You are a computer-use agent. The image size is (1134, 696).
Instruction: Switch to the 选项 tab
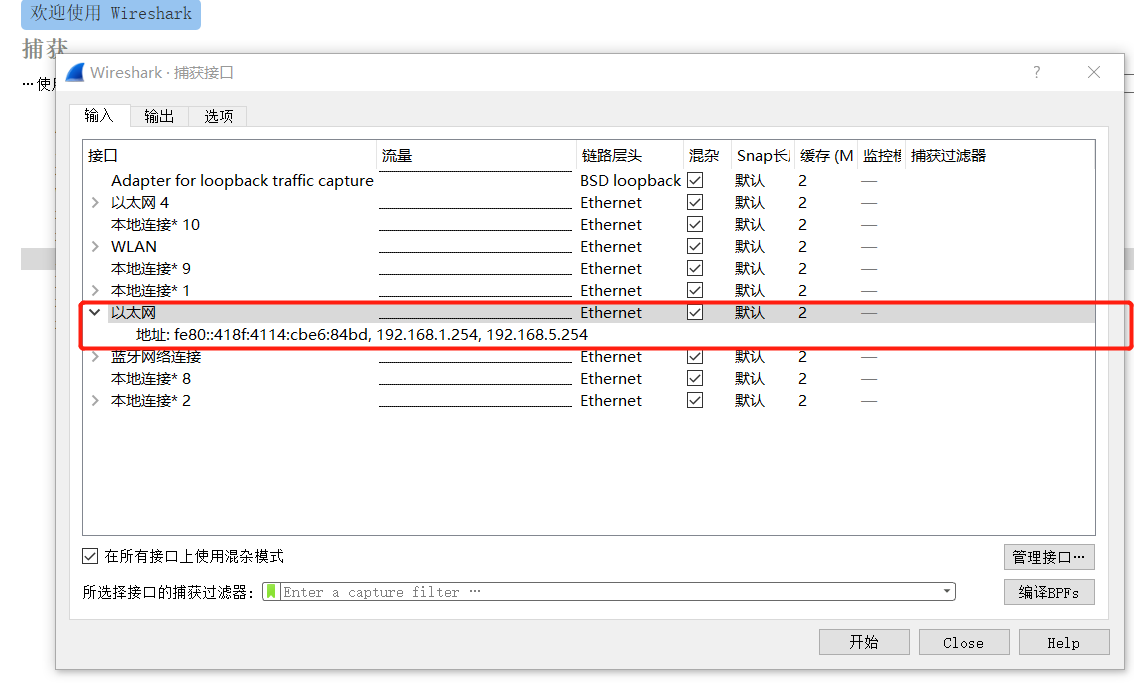[x=218, y=116]
